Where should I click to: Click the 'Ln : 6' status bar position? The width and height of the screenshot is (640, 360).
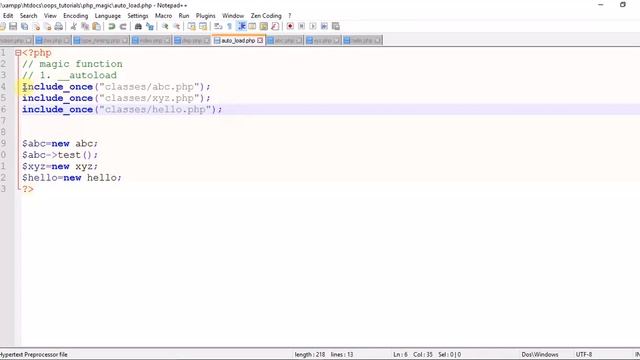(400, 355)
